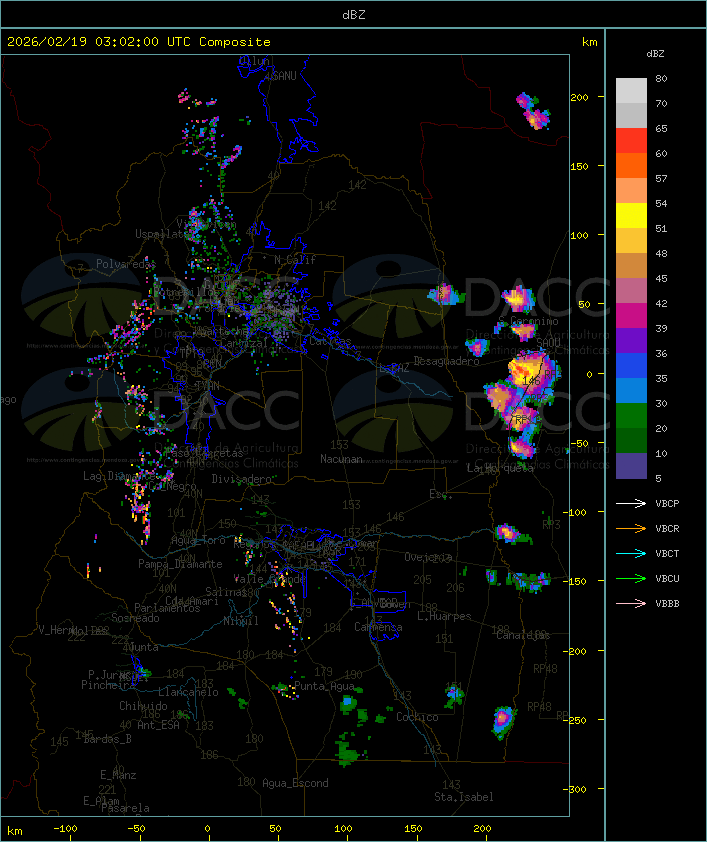Screen dimensions: 707x842
Task: Click the Polvaredas place label
Action: [125, 264]
